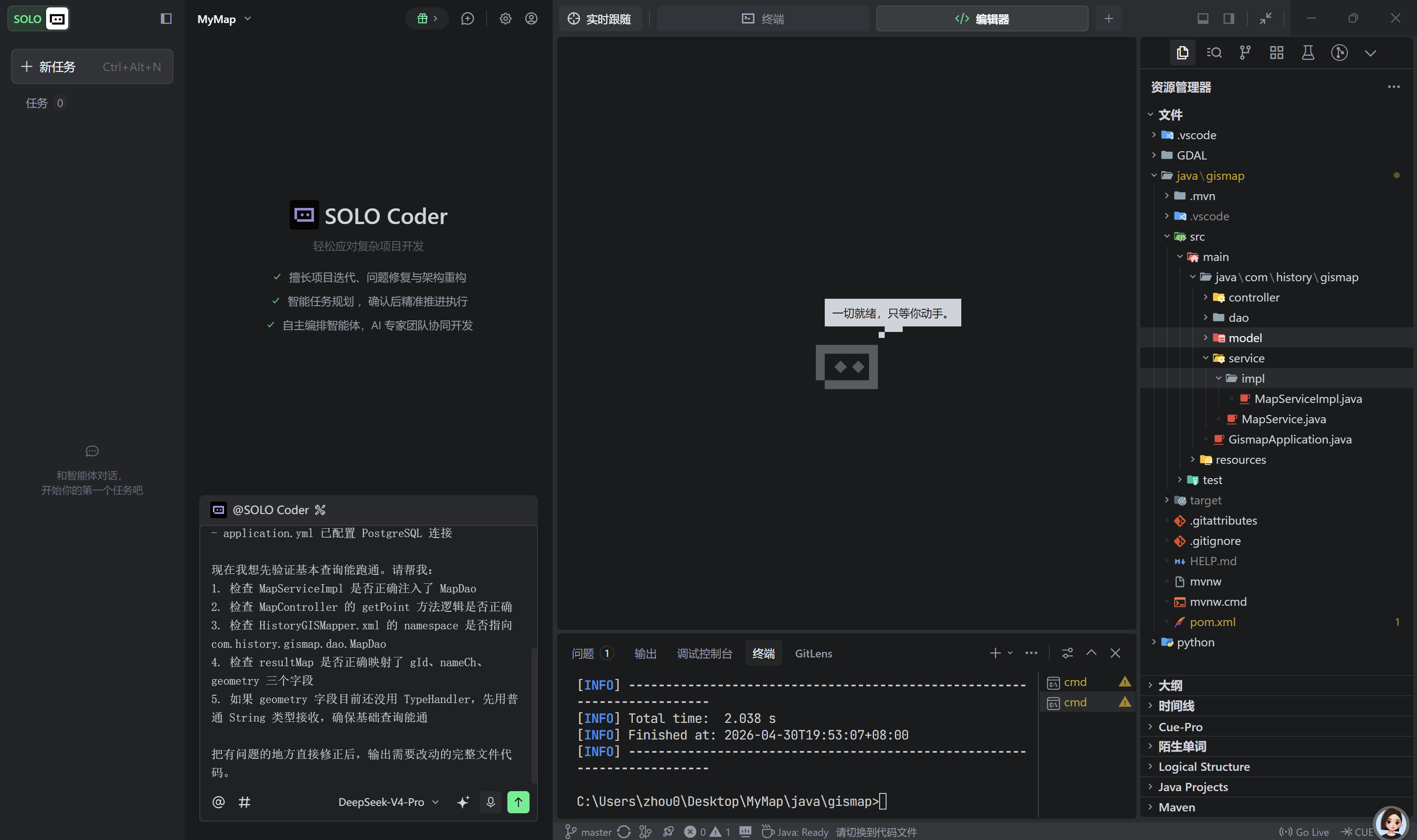1417x840 pixels.
Task: Click 新任务 button
Action: (x=92, y=67)
